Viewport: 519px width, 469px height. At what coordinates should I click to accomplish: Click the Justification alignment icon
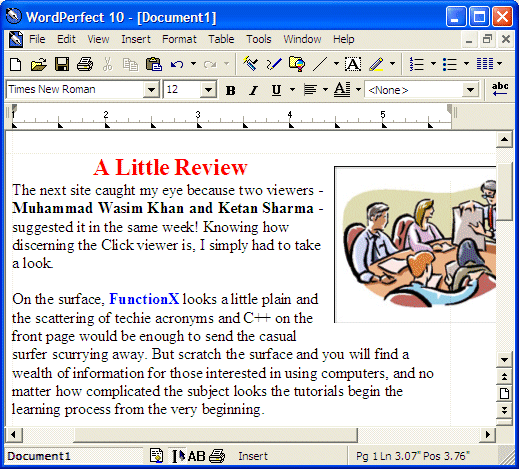310,89
